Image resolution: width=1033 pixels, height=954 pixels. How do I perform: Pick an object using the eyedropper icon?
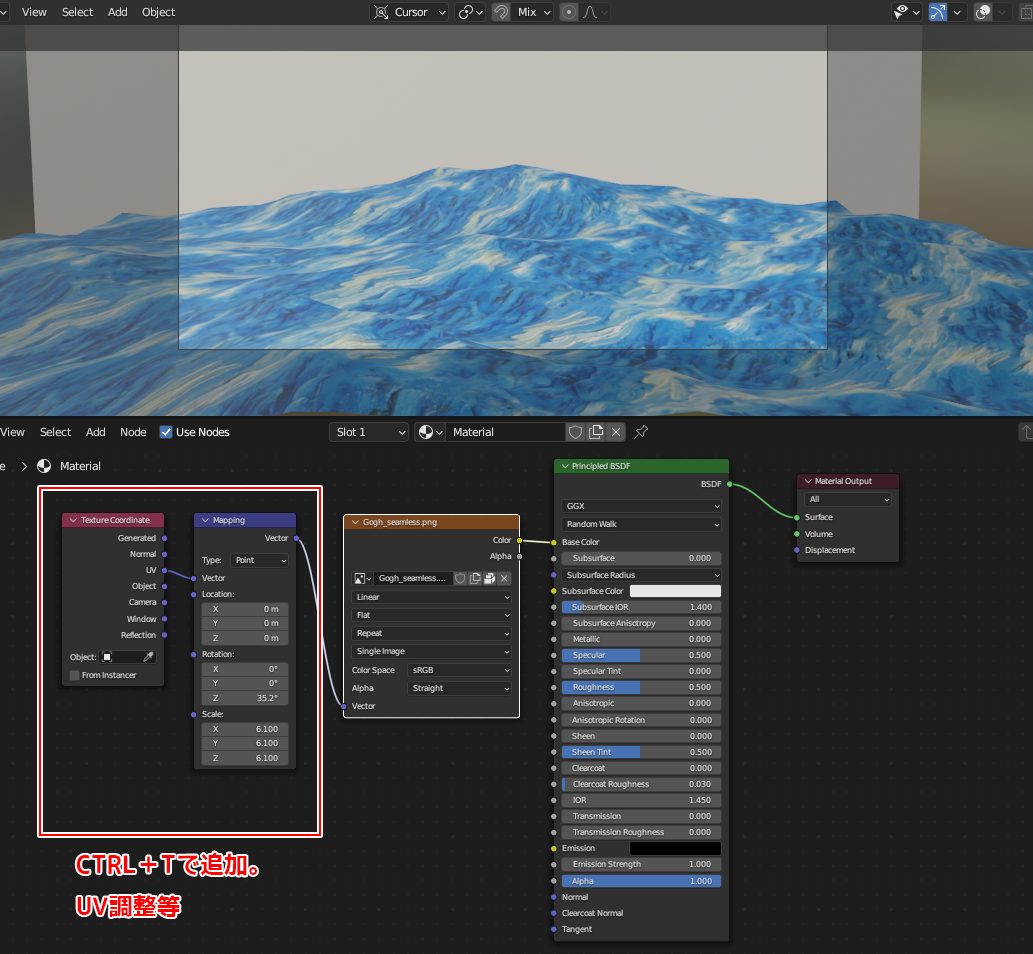coord(149,657)
